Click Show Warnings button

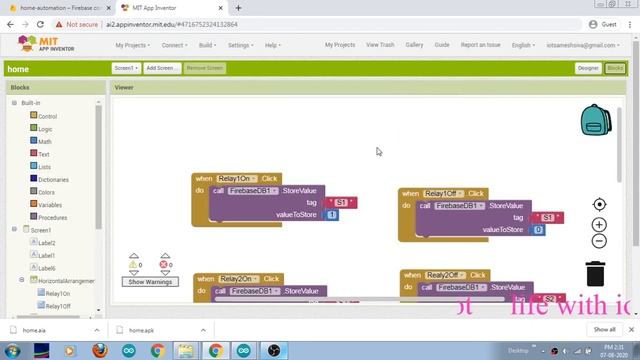point(150,282)
